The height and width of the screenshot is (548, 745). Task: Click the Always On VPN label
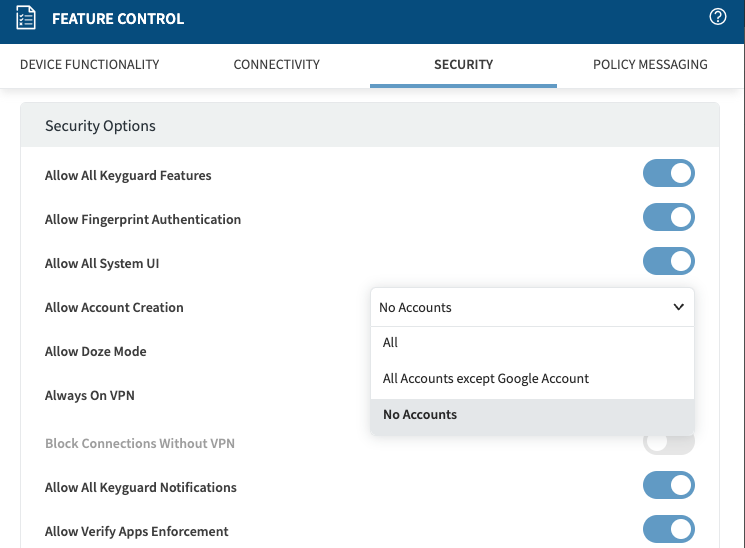click(90, 395)
